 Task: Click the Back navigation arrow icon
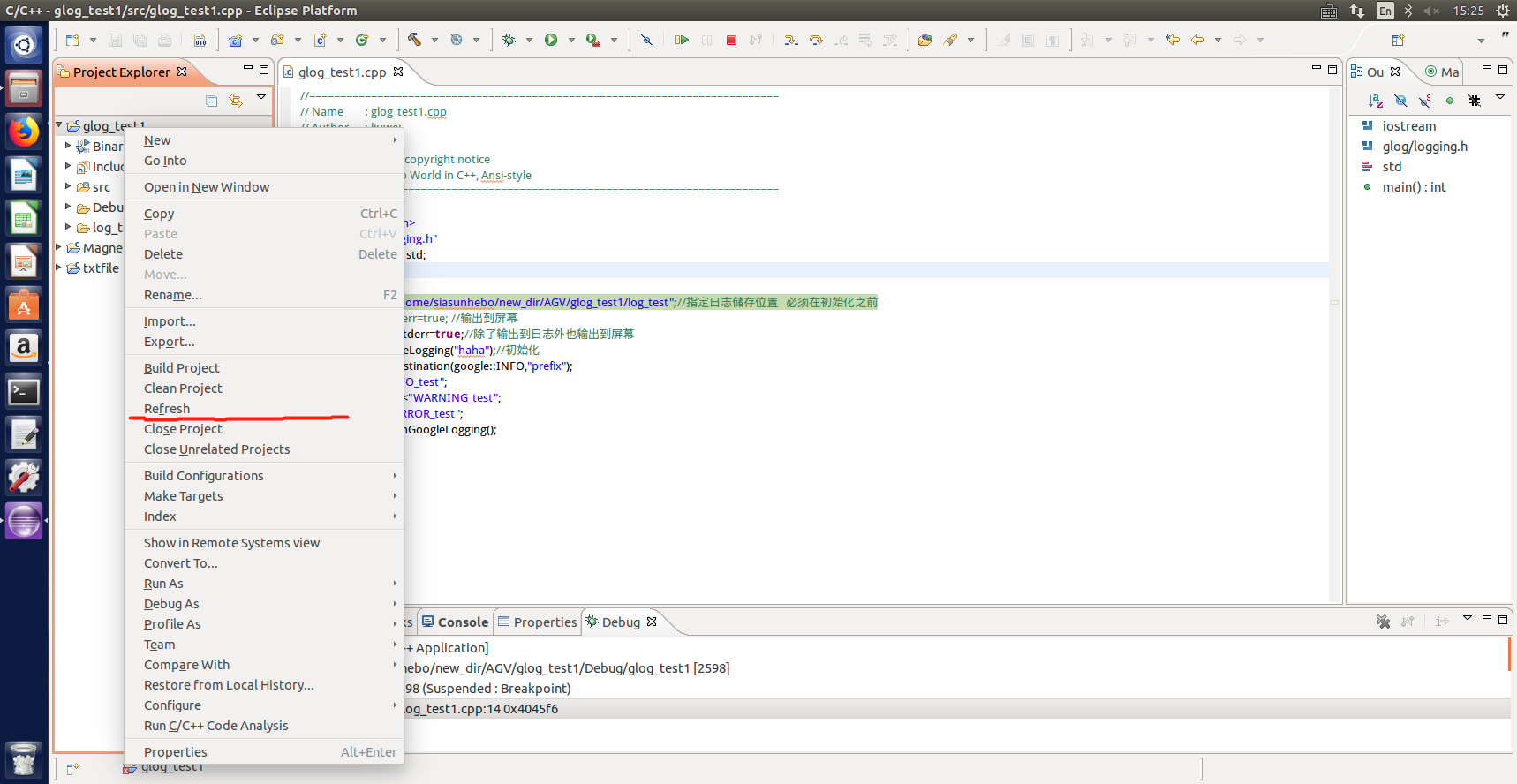[x=1197, y=40]
